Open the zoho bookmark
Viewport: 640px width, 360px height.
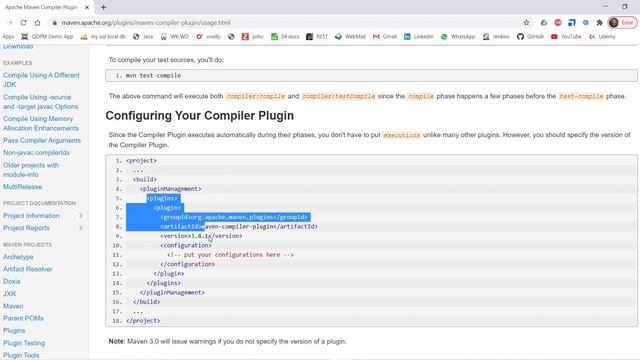click(x=253, y=36)
